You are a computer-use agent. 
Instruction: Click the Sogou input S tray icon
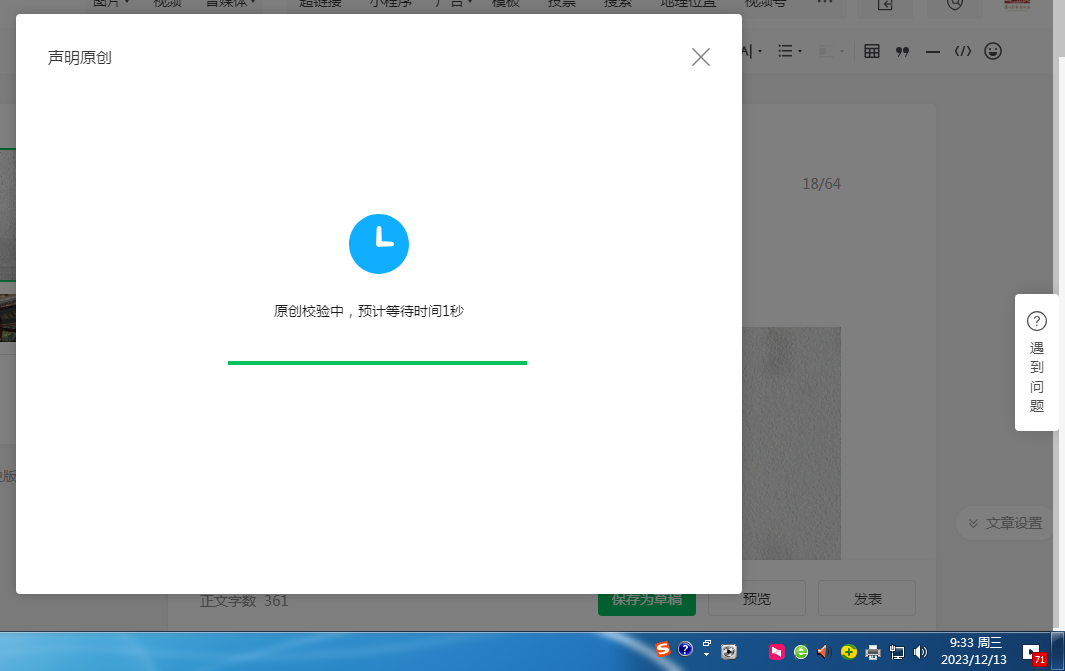[662, 649]
